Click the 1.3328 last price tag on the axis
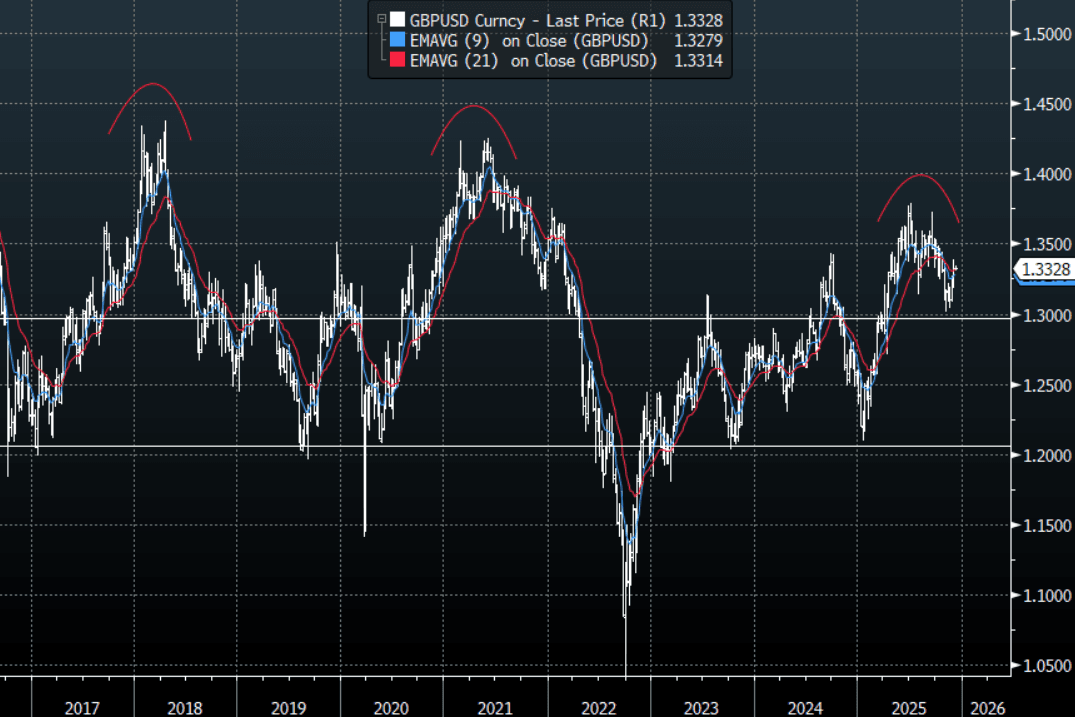The height and width of the screenshot is (717, 1075). [1045, 269]
